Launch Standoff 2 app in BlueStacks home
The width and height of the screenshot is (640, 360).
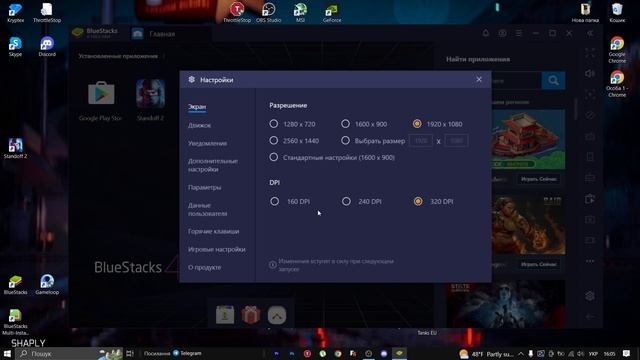(150, 94)
